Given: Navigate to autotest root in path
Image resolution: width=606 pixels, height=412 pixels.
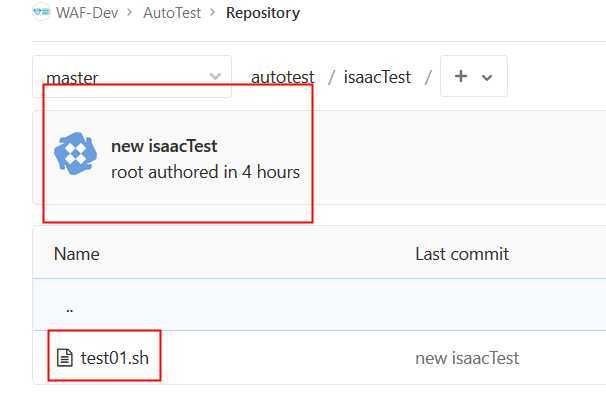Looking at the screenshot, I should (x=283, y=77).
